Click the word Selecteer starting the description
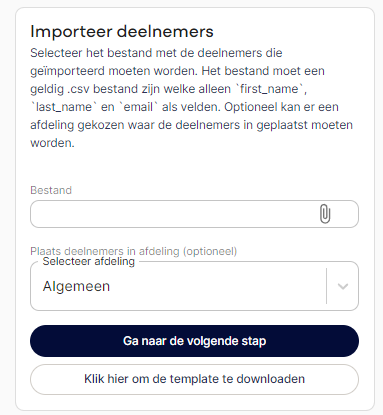The image size is (383, 415). (56, 53)
